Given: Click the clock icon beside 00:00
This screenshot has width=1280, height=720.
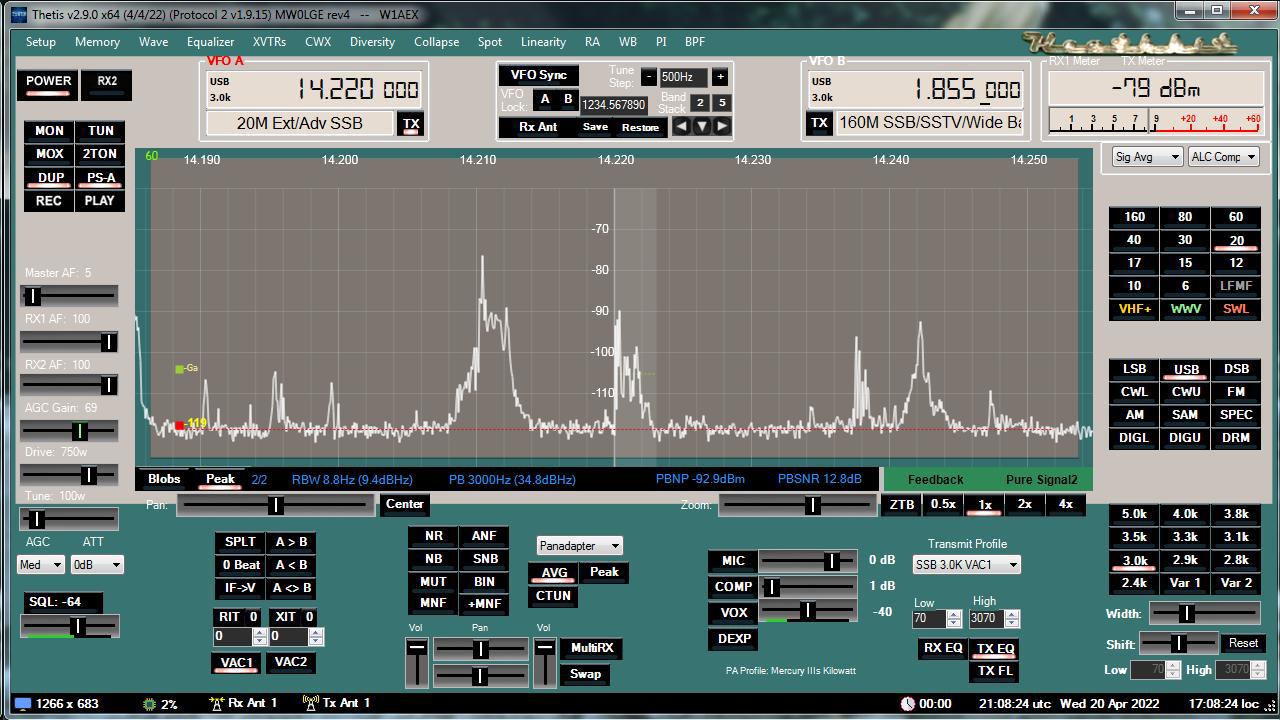Looking at the screenshot, I should click(x=907, y=704).
